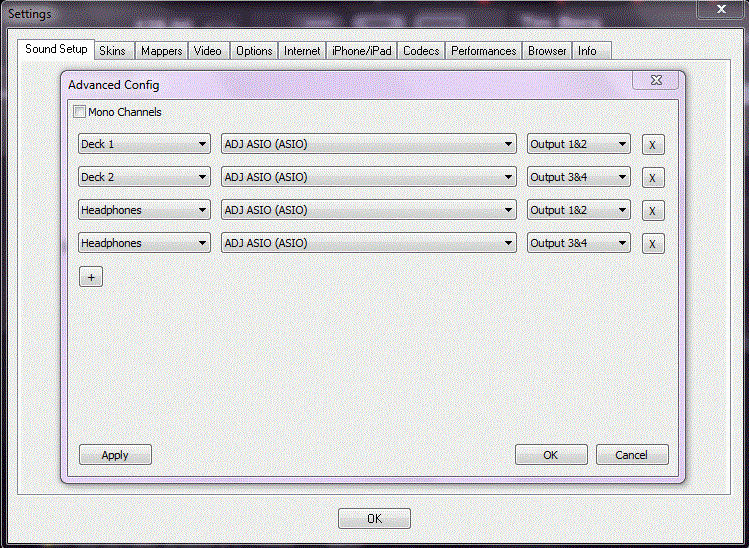This screenshot has width=749, height=548.
Task: Switch to the Skins tab
Action: [x=114, y=51]
